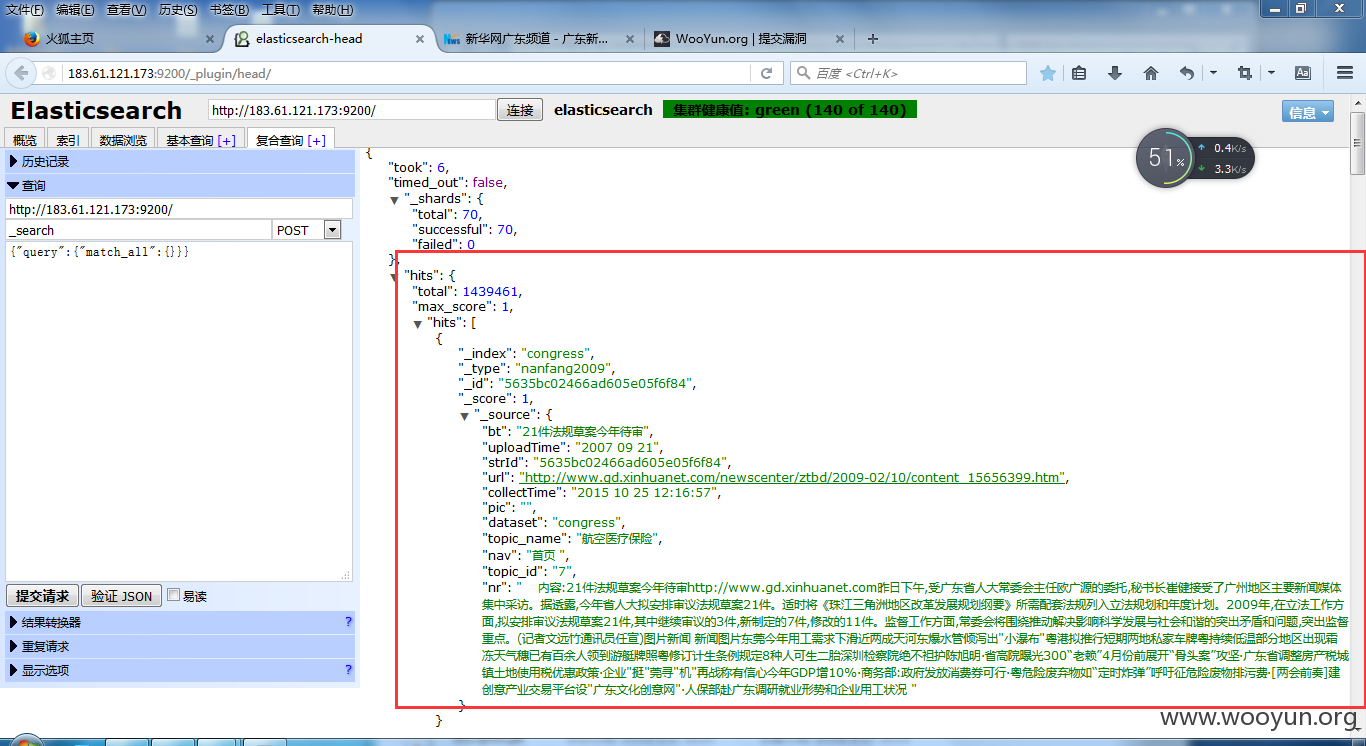The height and width of the screenshot is (746, 1366).
Task: Collapse the inner "hits" array node
Action: tap(418, 324)
